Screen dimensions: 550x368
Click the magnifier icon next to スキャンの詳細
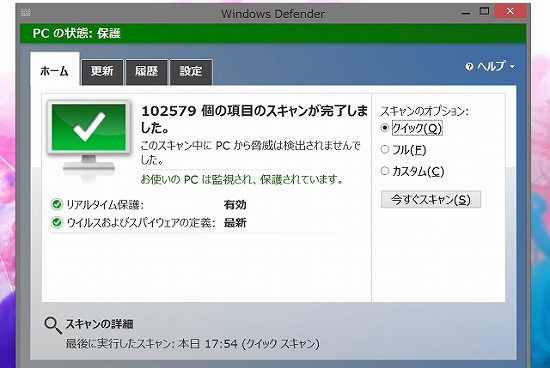coord(53,326)
